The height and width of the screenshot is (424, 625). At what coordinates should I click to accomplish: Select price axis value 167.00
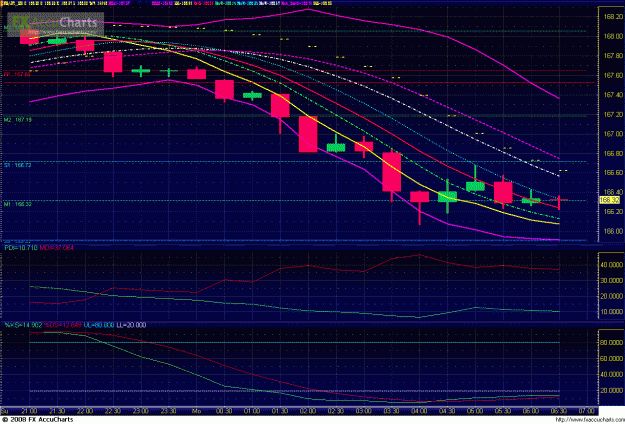pos(613,134)
